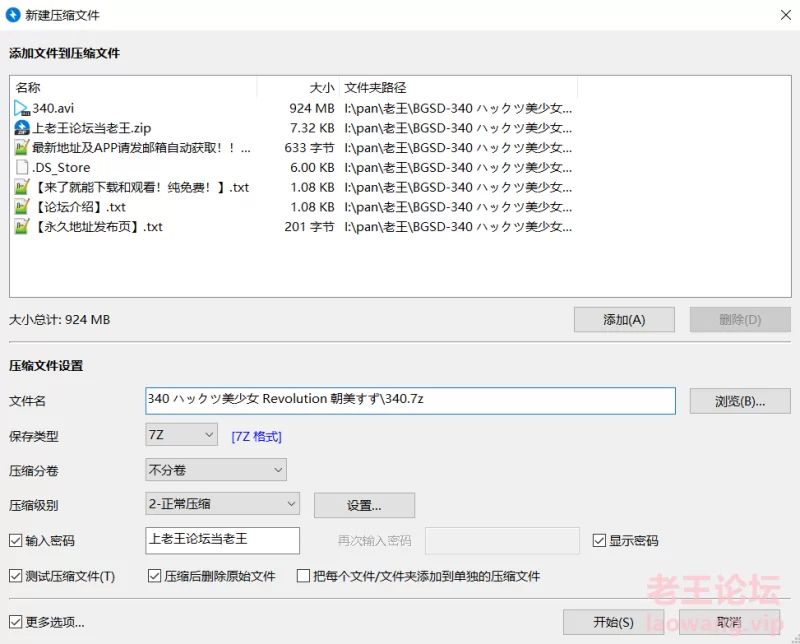Click the 201 字节 size cell

tap(309, 227)
